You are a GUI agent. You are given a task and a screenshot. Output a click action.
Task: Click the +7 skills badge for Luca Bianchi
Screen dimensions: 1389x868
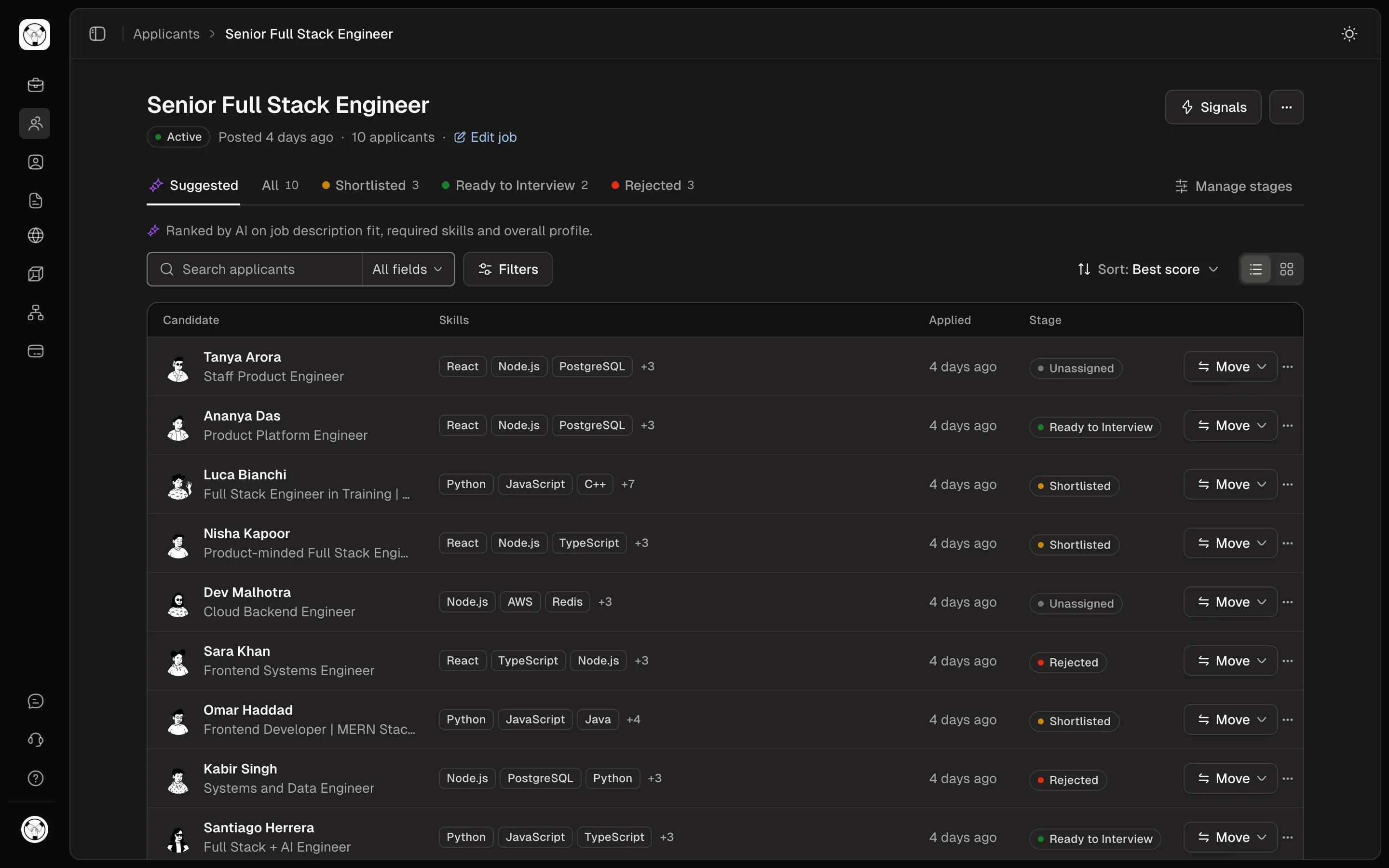pos(628,485)
